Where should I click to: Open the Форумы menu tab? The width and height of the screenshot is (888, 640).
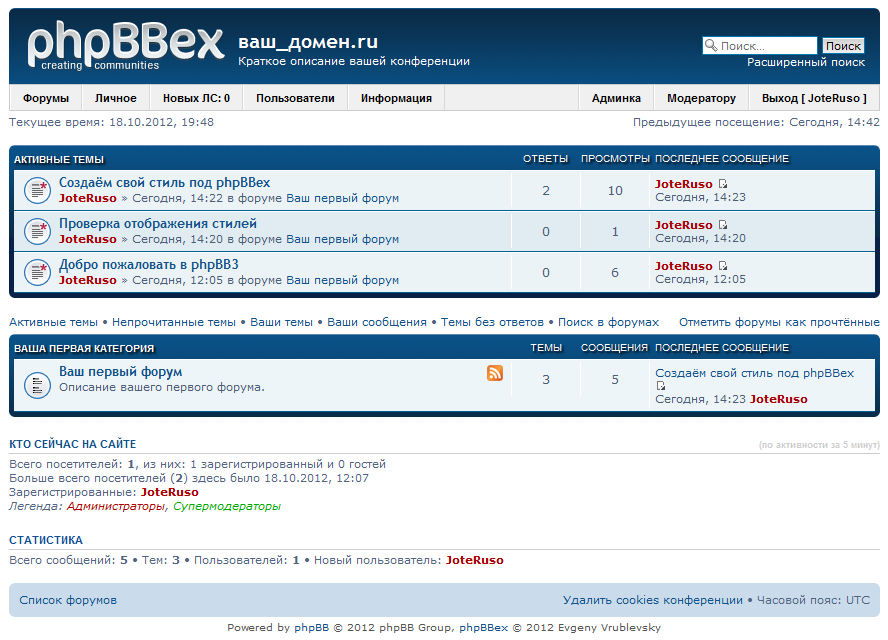coord(46,98)
